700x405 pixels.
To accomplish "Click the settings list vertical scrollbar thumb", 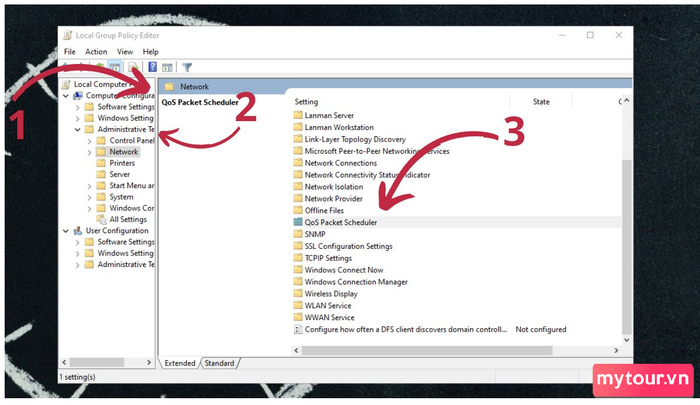I will coord(626,246).
